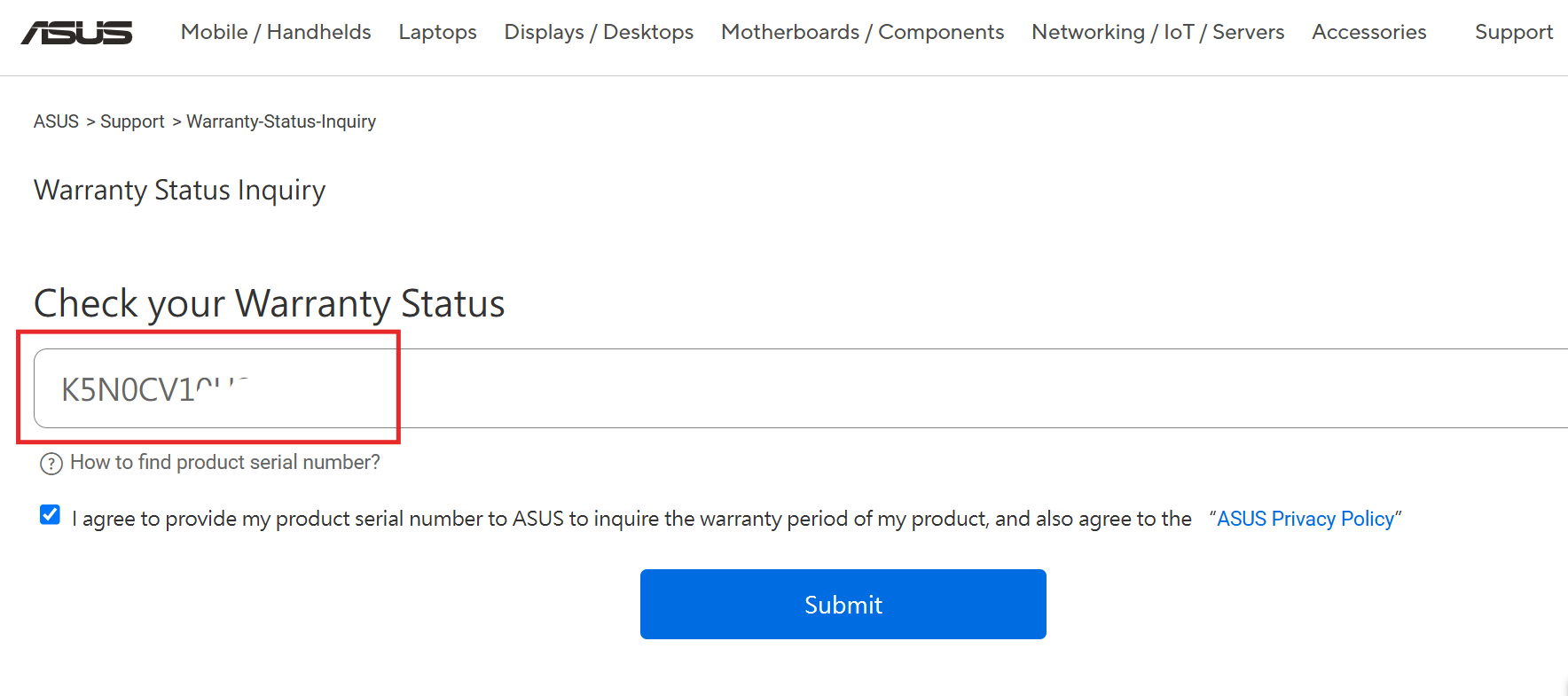The image size is (1568, 696).
Task: Open the Motherboards / Components menu
Action: coord(862,32)
